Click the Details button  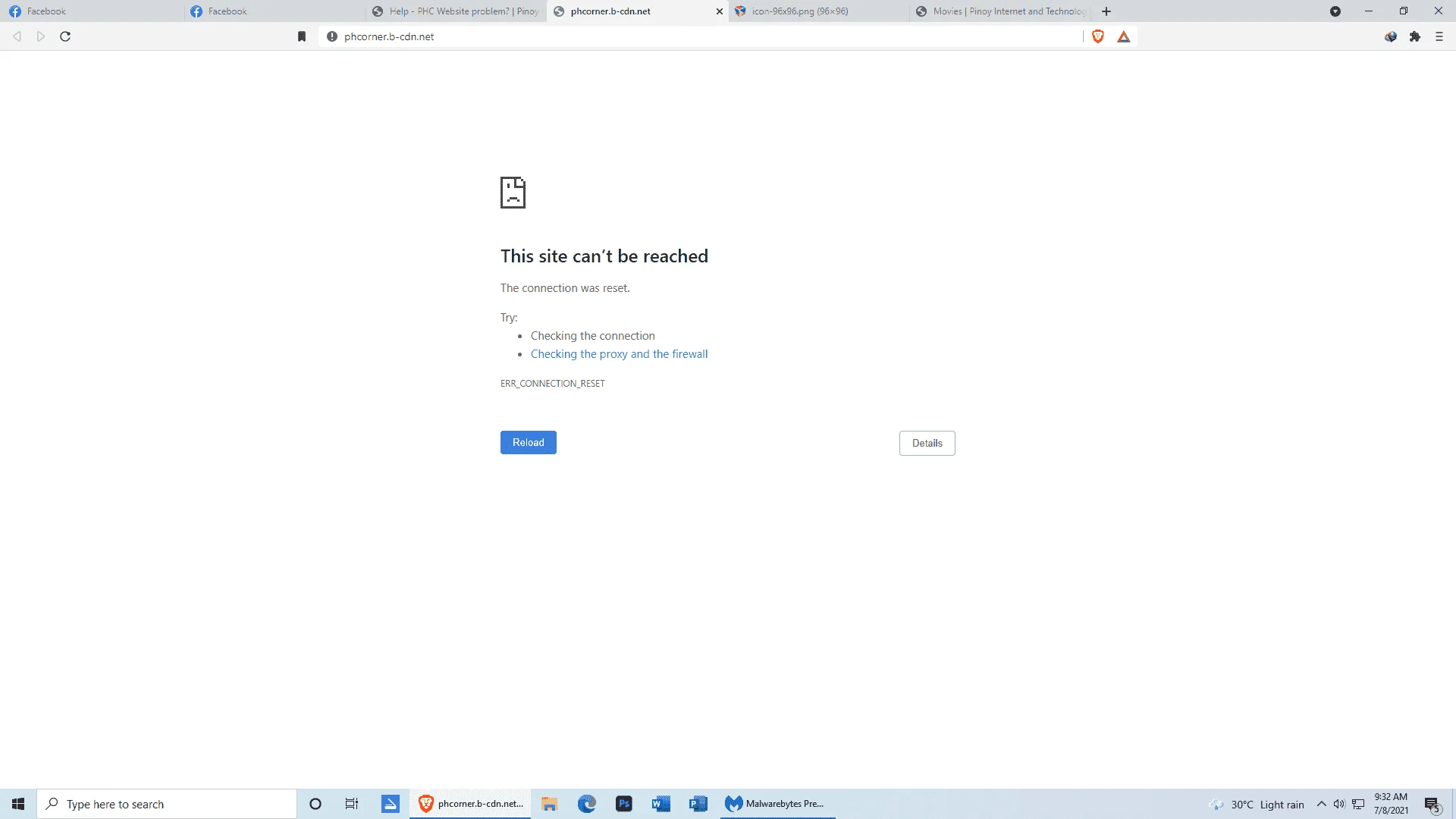point(927,444)
